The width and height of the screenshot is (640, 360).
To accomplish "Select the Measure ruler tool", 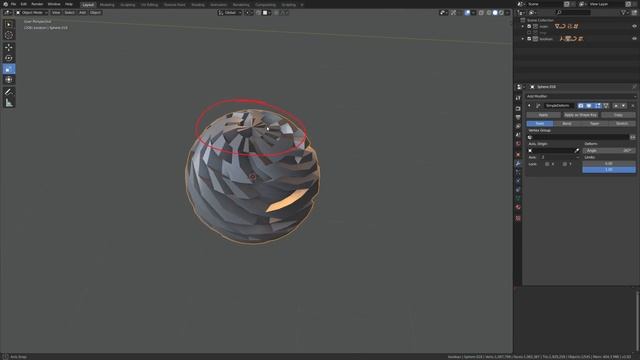I will [9, 103].
